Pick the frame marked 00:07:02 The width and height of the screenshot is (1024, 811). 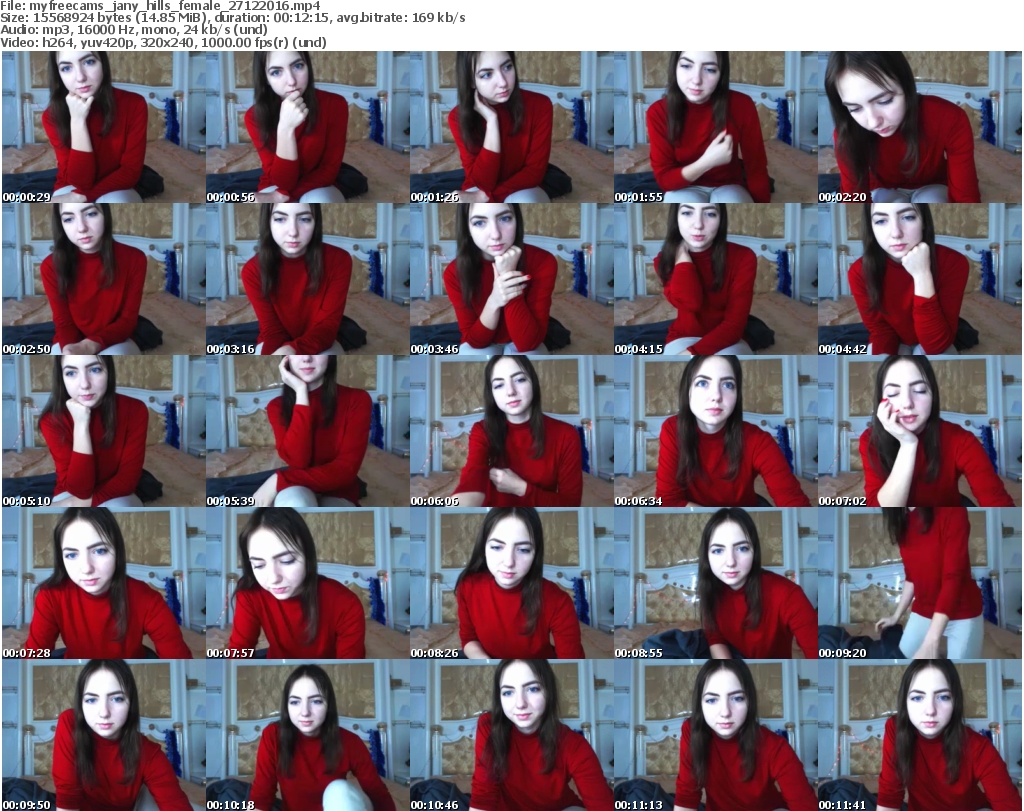(920, 432)
